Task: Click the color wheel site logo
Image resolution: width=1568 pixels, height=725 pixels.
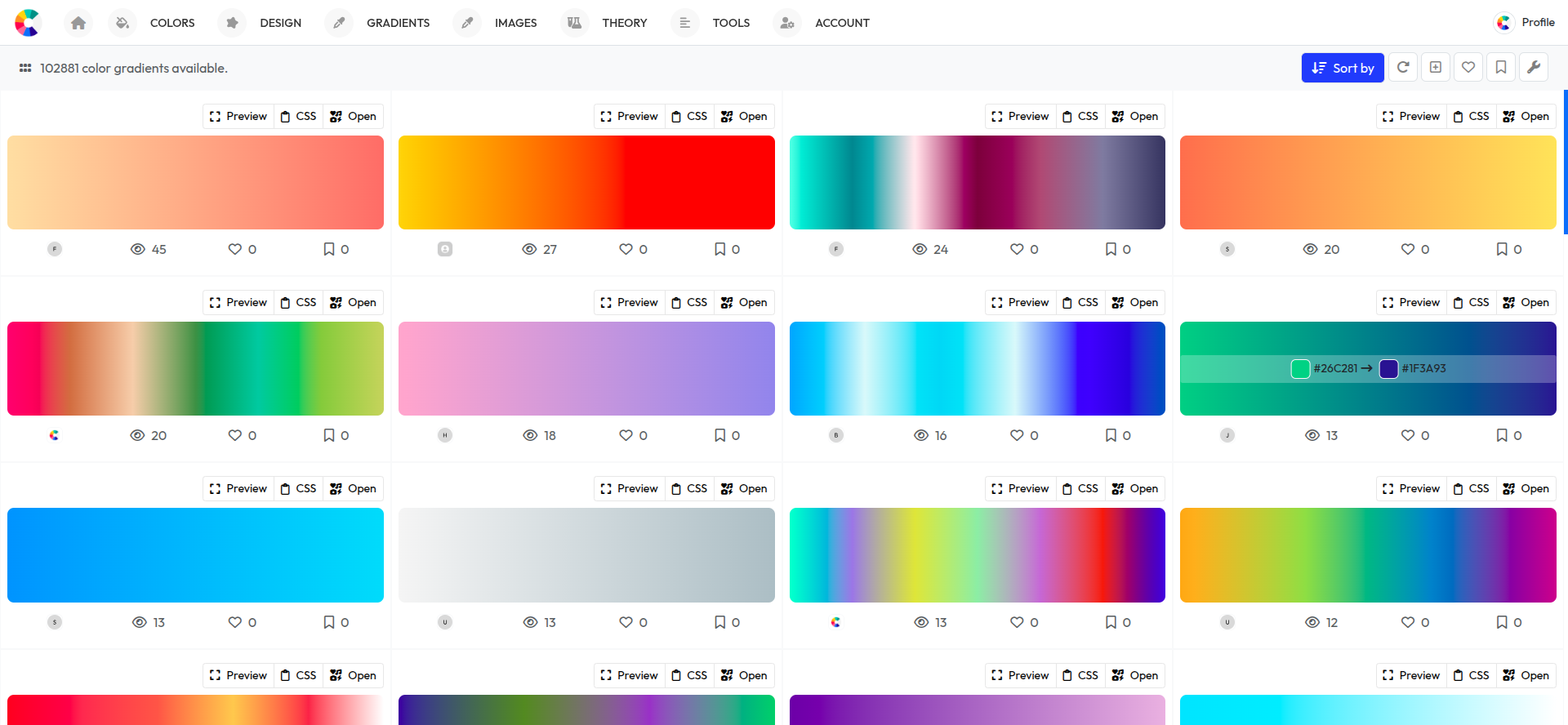Action: click(27, 23)
